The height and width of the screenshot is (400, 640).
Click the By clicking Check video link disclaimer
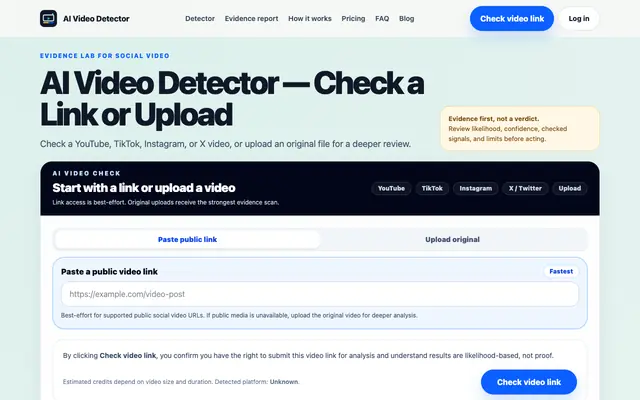(308, 356)
